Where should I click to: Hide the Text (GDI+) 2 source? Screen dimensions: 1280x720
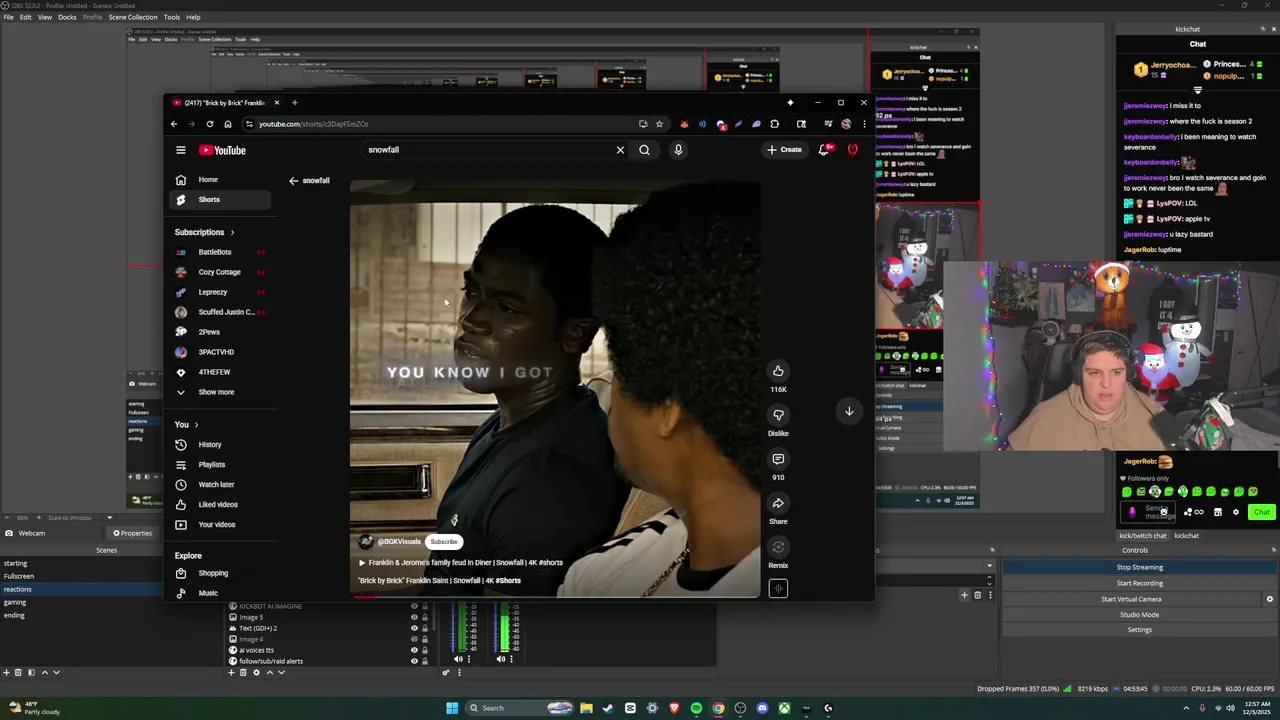click(414, 628)
